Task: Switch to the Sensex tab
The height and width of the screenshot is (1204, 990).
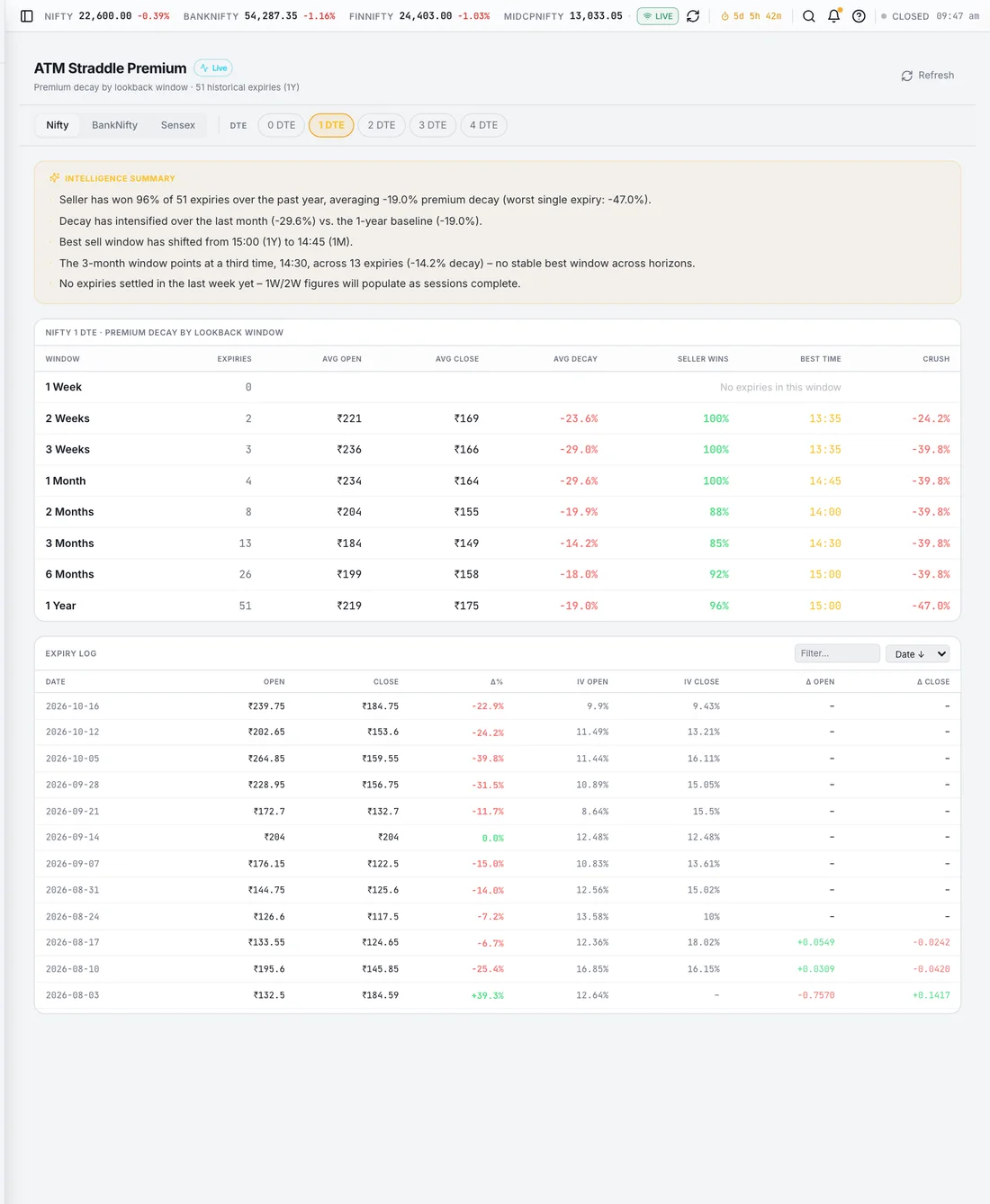Action: (178, 125)
